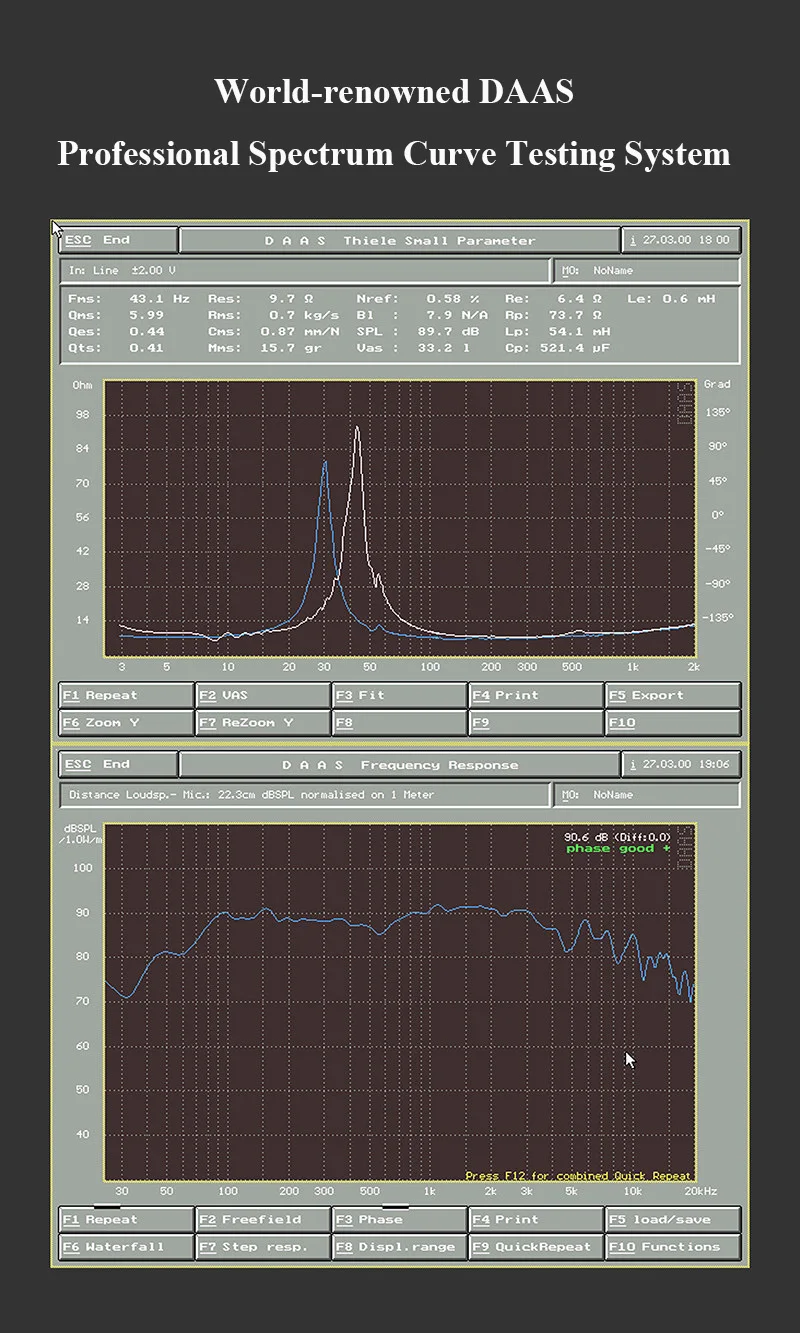The width and height of the screenshot is (800, 1333).
Task: Open F2 VAS measurement
Action: coord(263,695)
